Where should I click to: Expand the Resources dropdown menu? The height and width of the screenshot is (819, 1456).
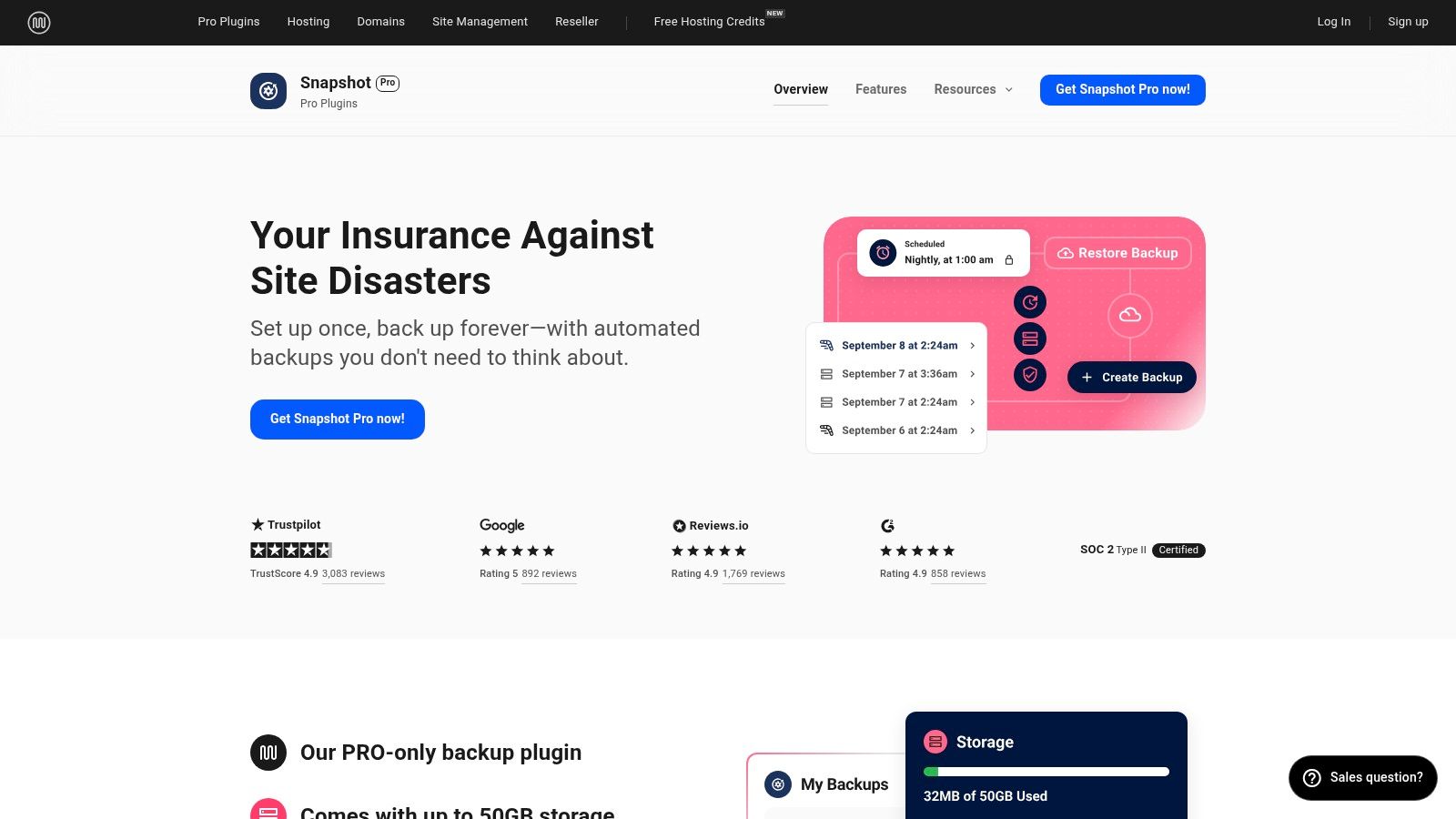[973, 89]
